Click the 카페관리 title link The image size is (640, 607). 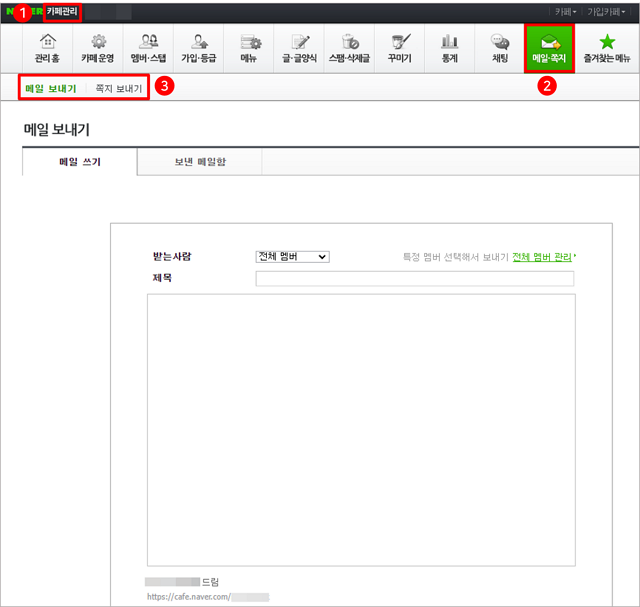pyautogui.click(x=61, y=11)
